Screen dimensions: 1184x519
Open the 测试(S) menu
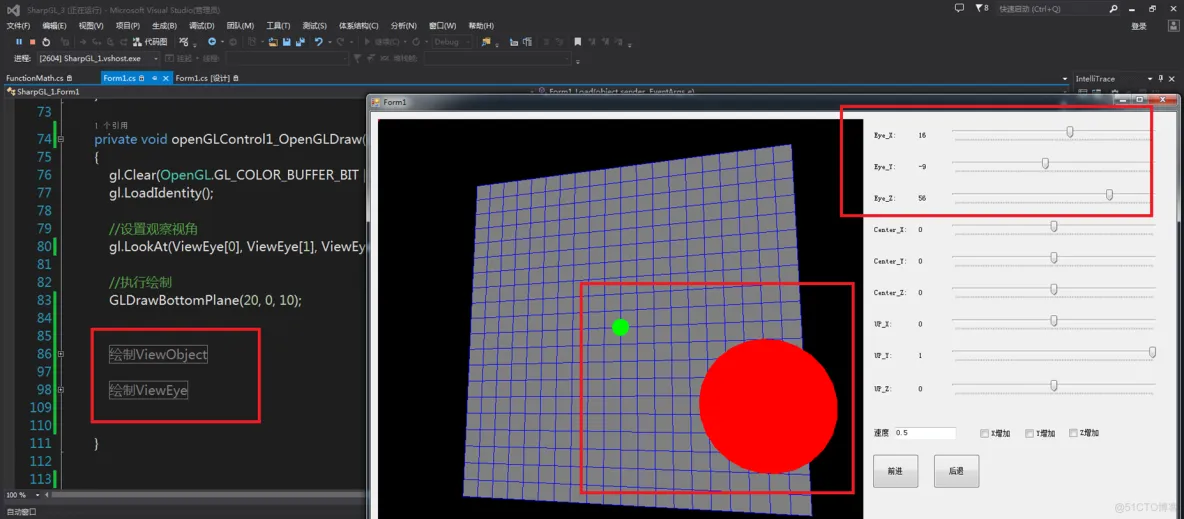pyautogui.click(x=315, y=26)
